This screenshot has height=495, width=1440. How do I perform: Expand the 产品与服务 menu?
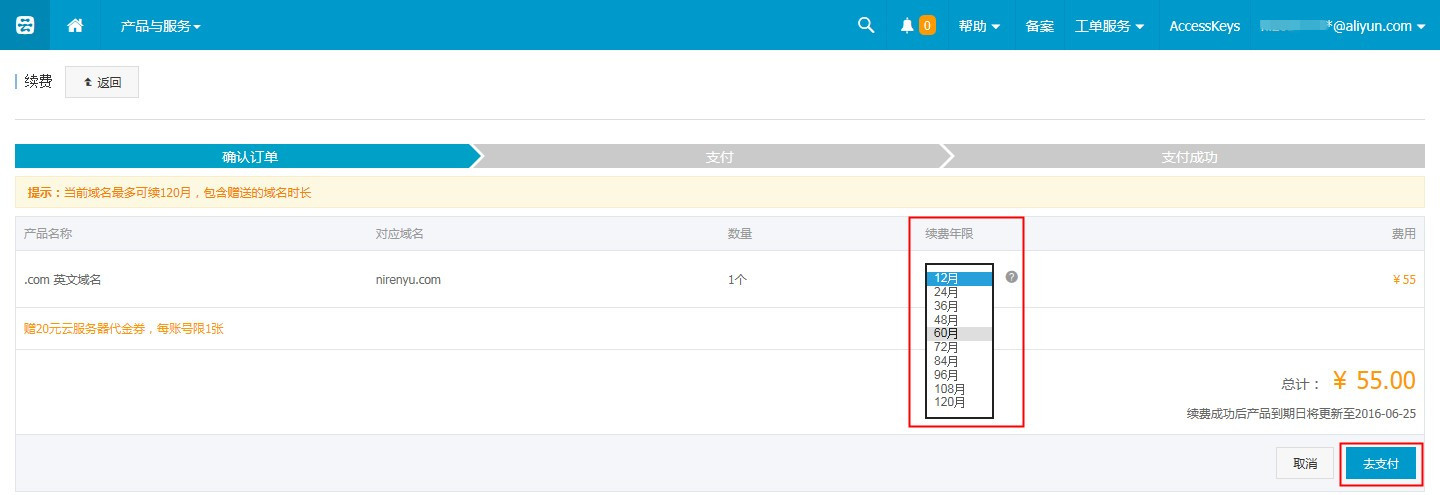point(160,26)
